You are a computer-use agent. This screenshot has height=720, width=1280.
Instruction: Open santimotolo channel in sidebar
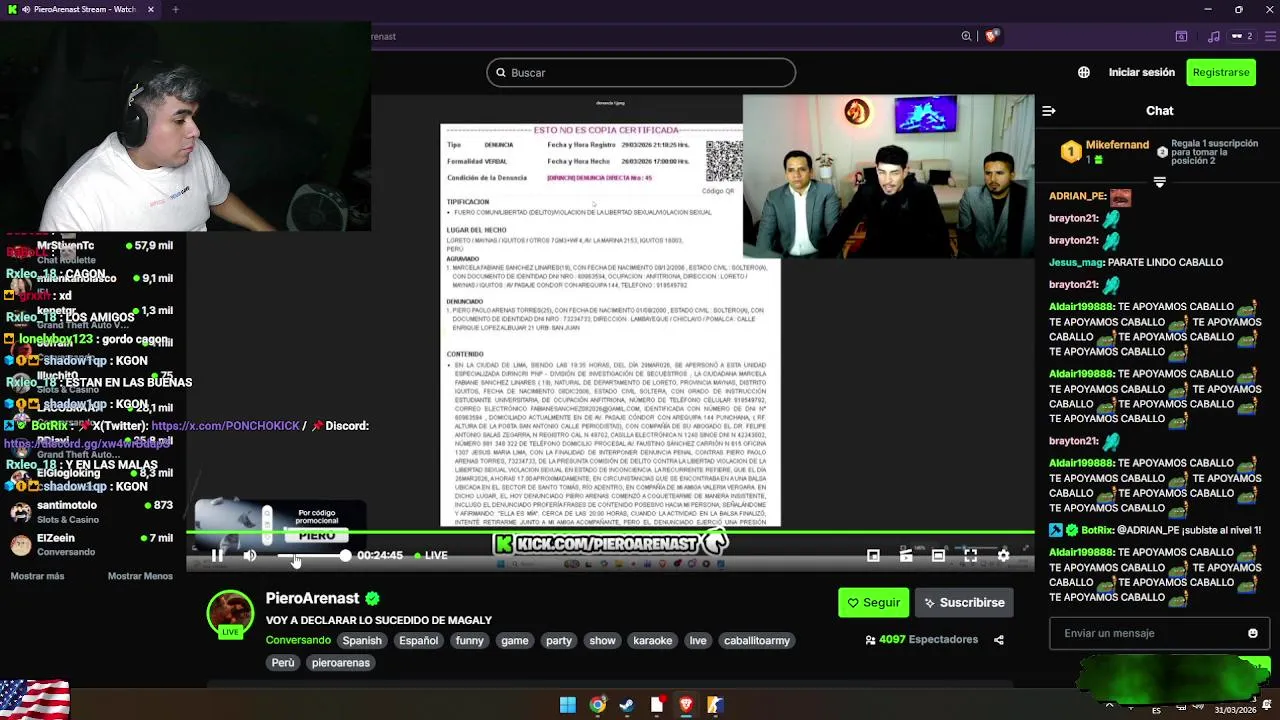tap(92, 512)
